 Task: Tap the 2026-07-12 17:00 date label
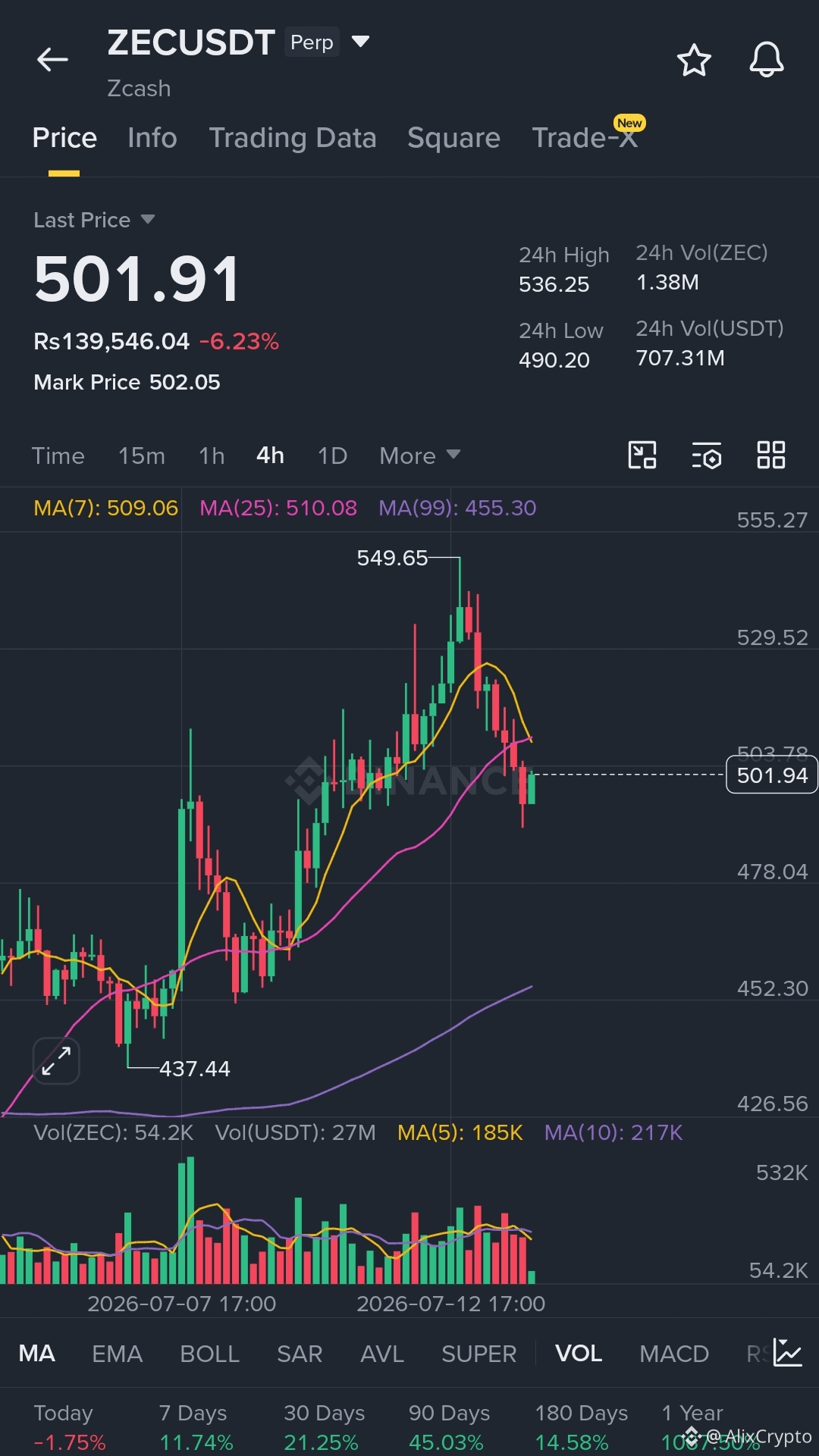(x=451, y=1304)
